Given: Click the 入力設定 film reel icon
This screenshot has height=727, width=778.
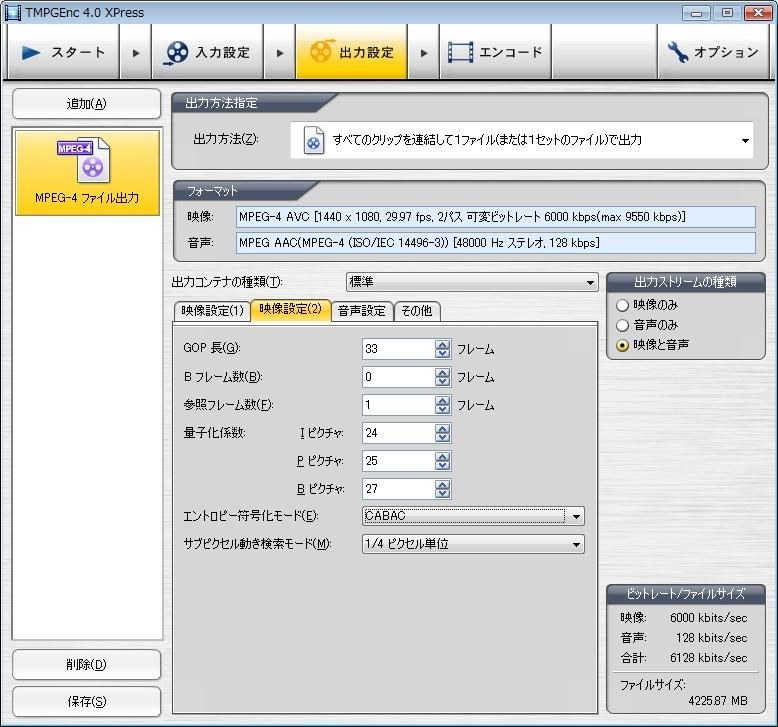Looking at the screenshot, I should click(176, 53).
